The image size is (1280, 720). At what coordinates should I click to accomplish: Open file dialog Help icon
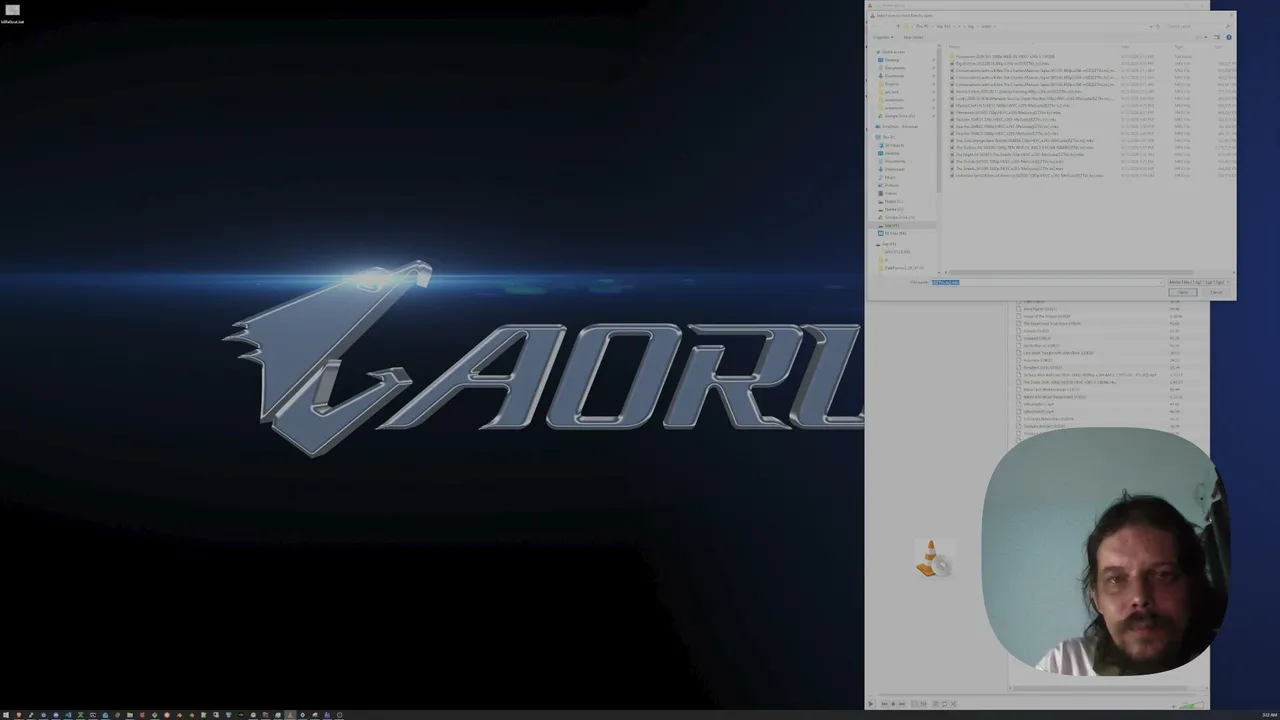[x=1228, y=37]
